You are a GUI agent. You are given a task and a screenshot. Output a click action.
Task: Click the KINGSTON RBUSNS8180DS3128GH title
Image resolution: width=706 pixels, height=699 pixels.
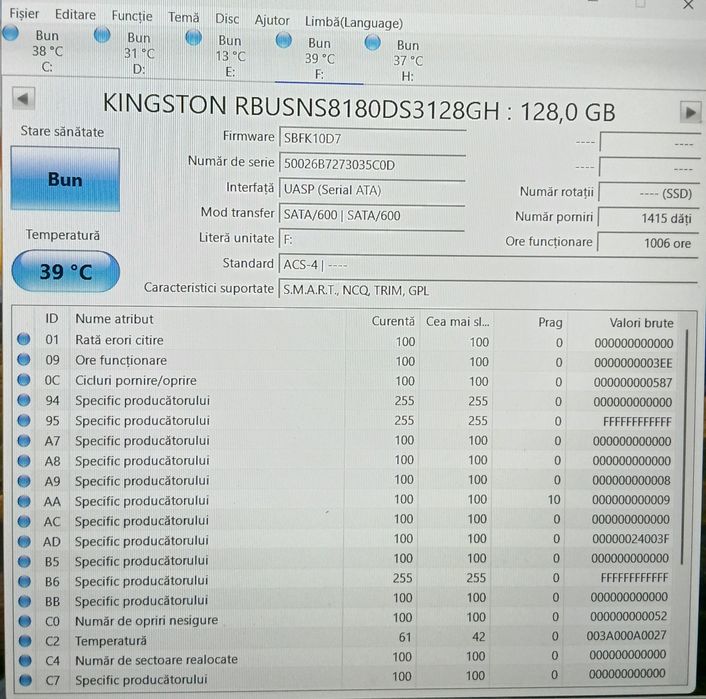359,109
